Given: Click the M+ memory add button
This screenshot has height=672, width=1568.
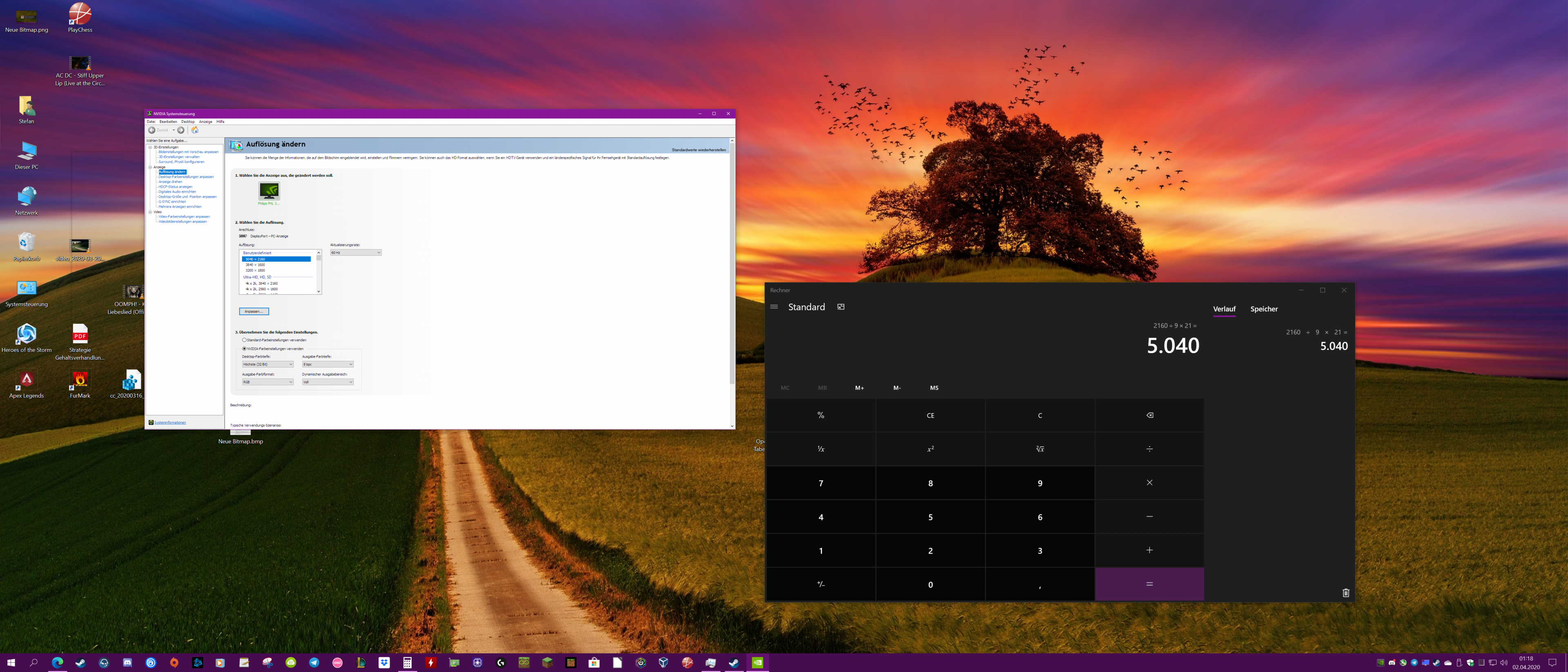Looking at the screenshot, I should [860, 388].
